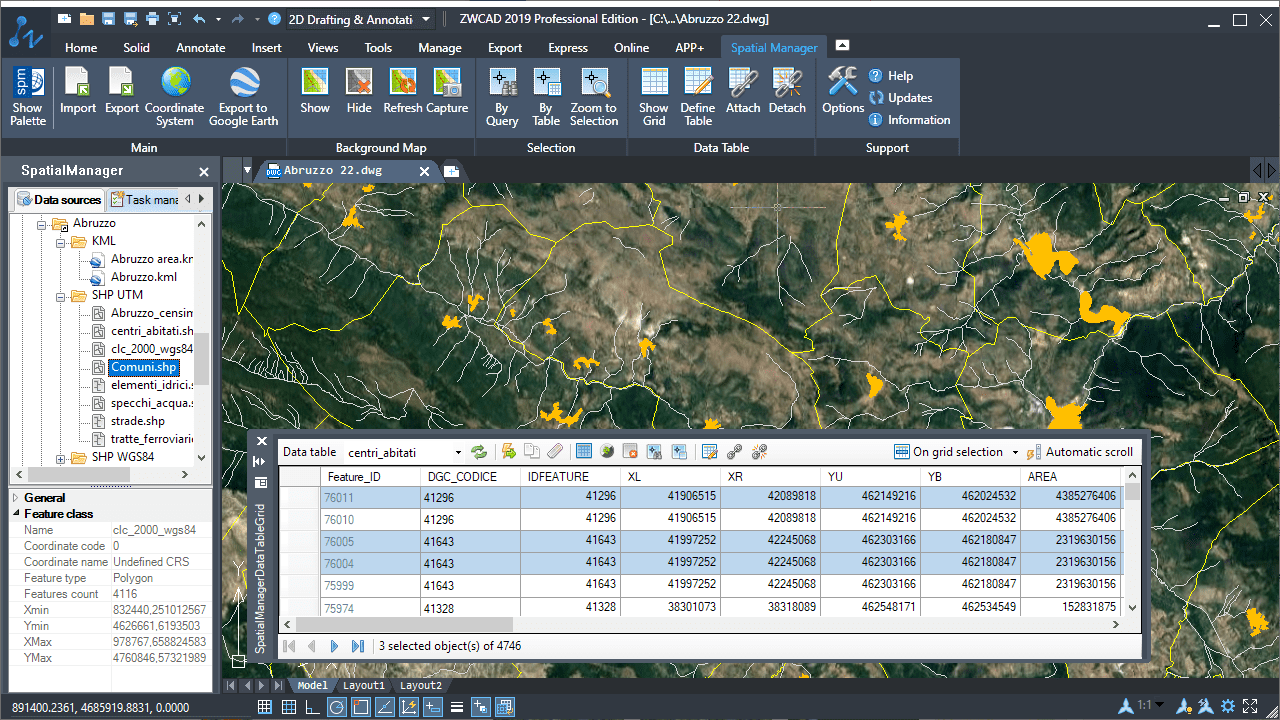Click the Information button

918,120
